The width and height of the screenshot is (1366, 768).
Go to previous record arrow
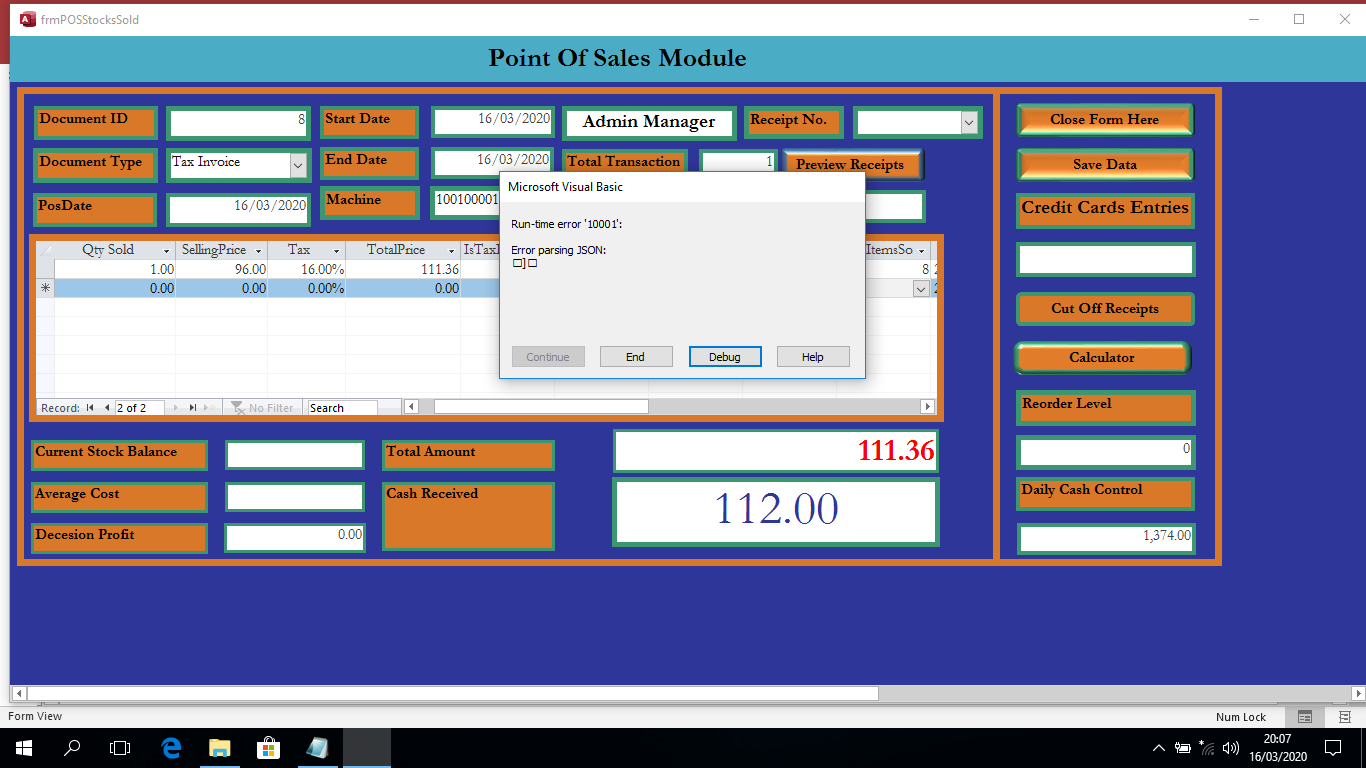pos(107,408)
